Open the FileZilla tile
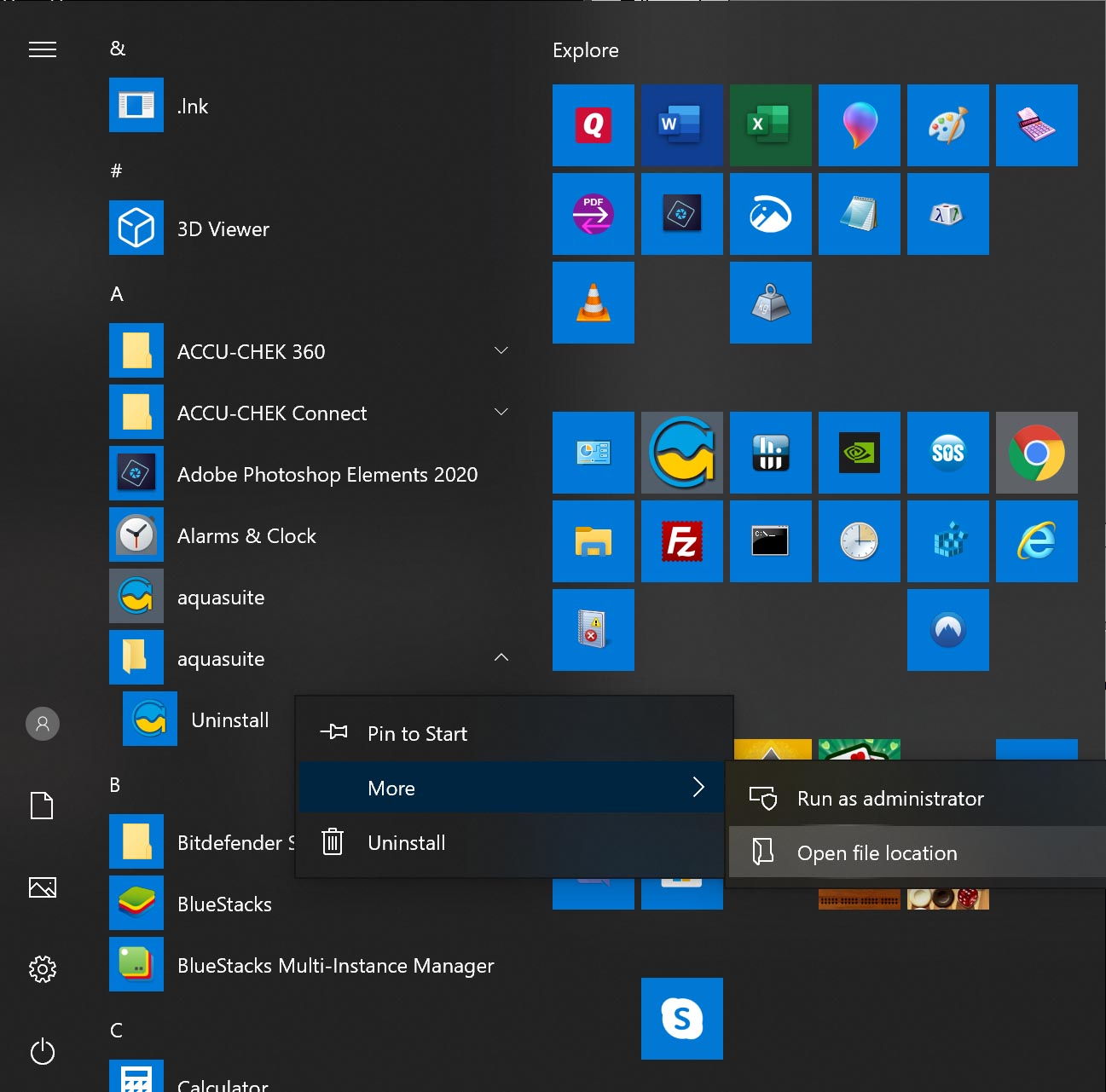1106x1092 pixels. coord(681,541)
